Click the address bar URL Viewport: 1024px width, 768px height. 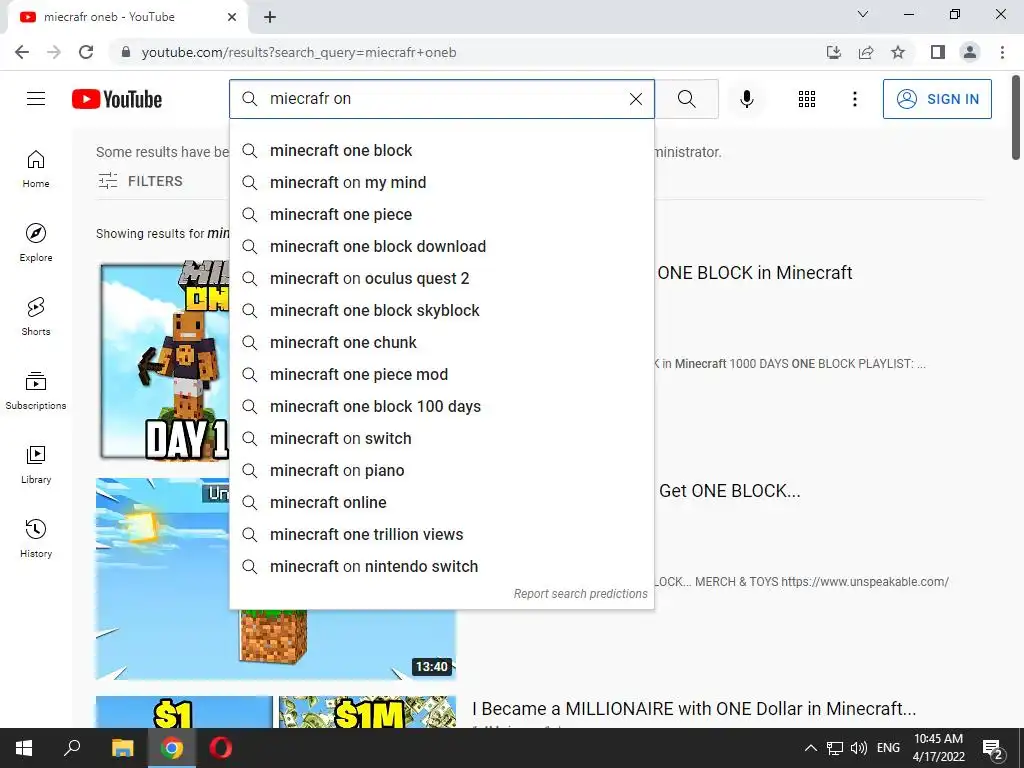[x=299, y=52]
